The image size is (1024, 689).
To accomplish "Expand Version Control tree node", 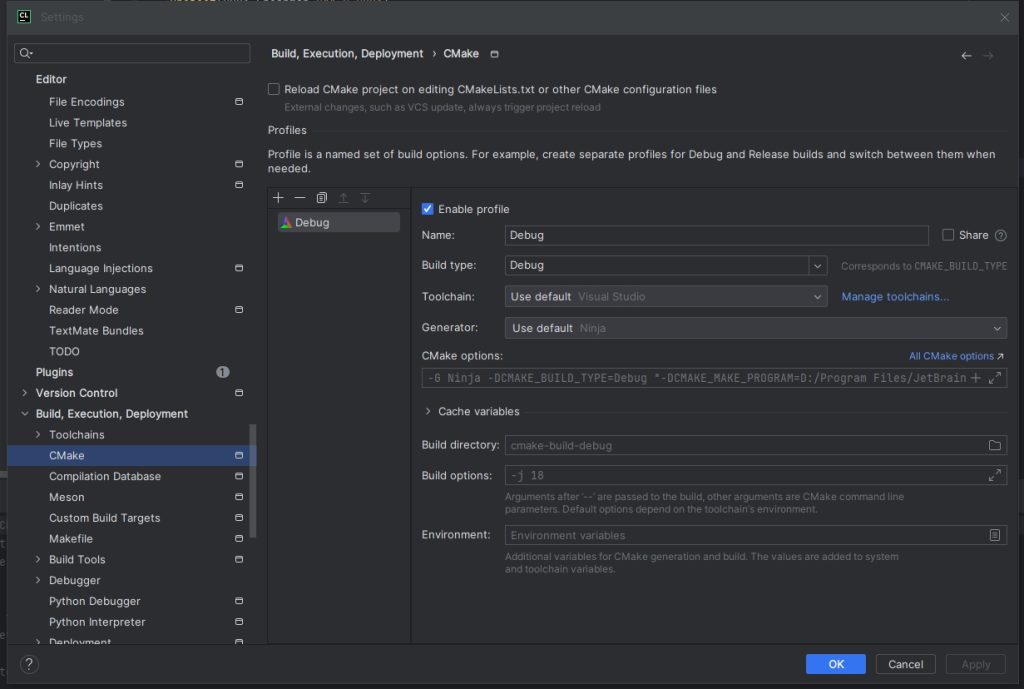I will pyautogui.click(x=25, y=393).
